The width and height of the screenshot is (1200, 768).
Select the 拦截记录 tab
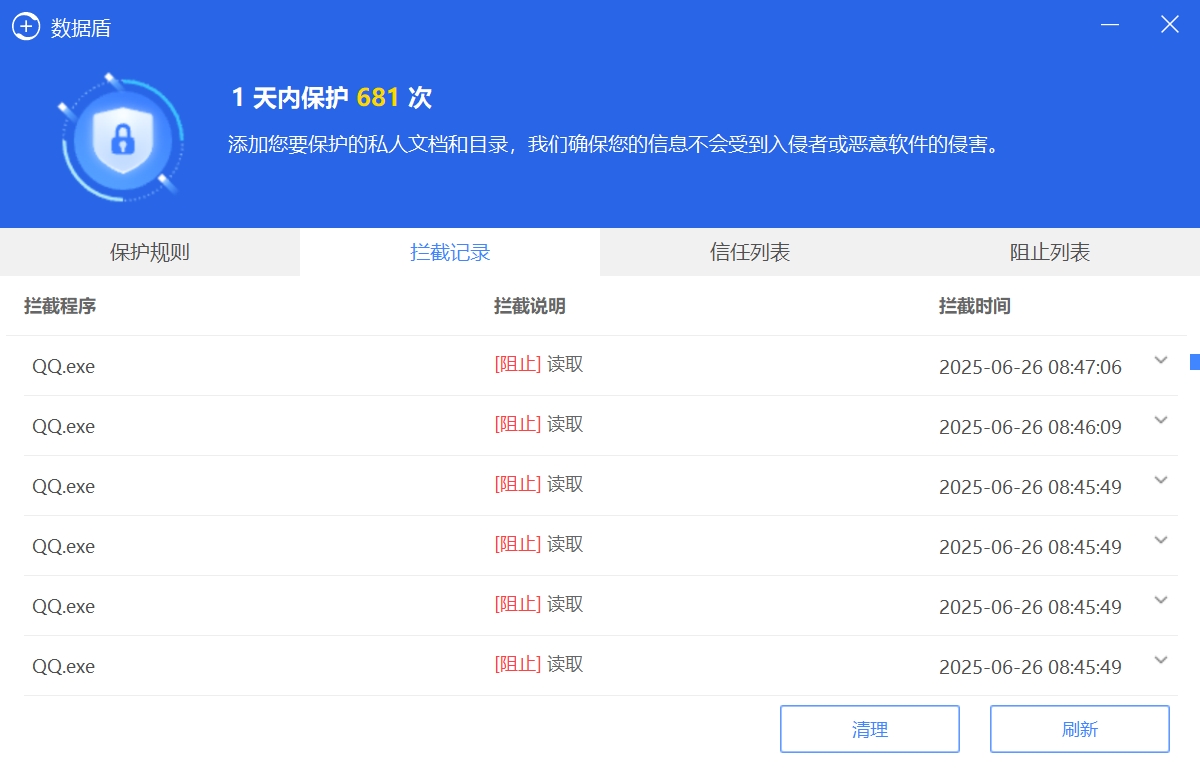coord(450,252)
